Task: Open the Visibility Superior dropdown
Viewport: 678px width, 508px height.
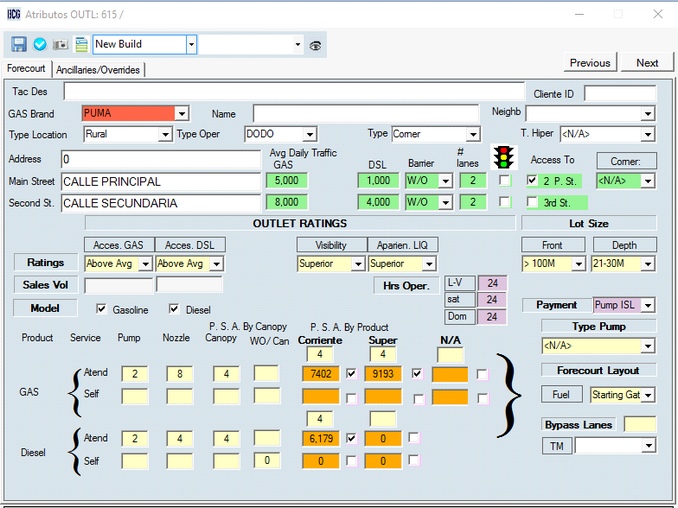Action: coord(358,263)
